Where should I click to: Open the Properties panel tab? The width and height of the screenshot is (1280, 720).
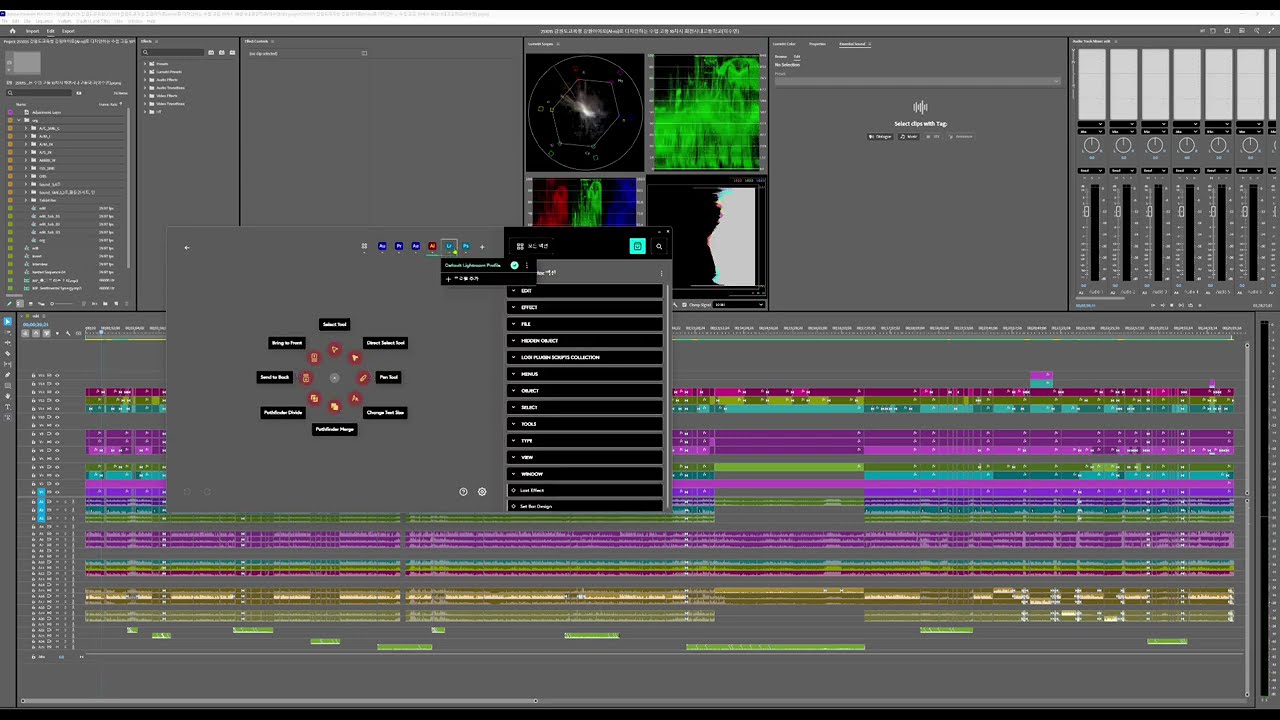[817, 44]
